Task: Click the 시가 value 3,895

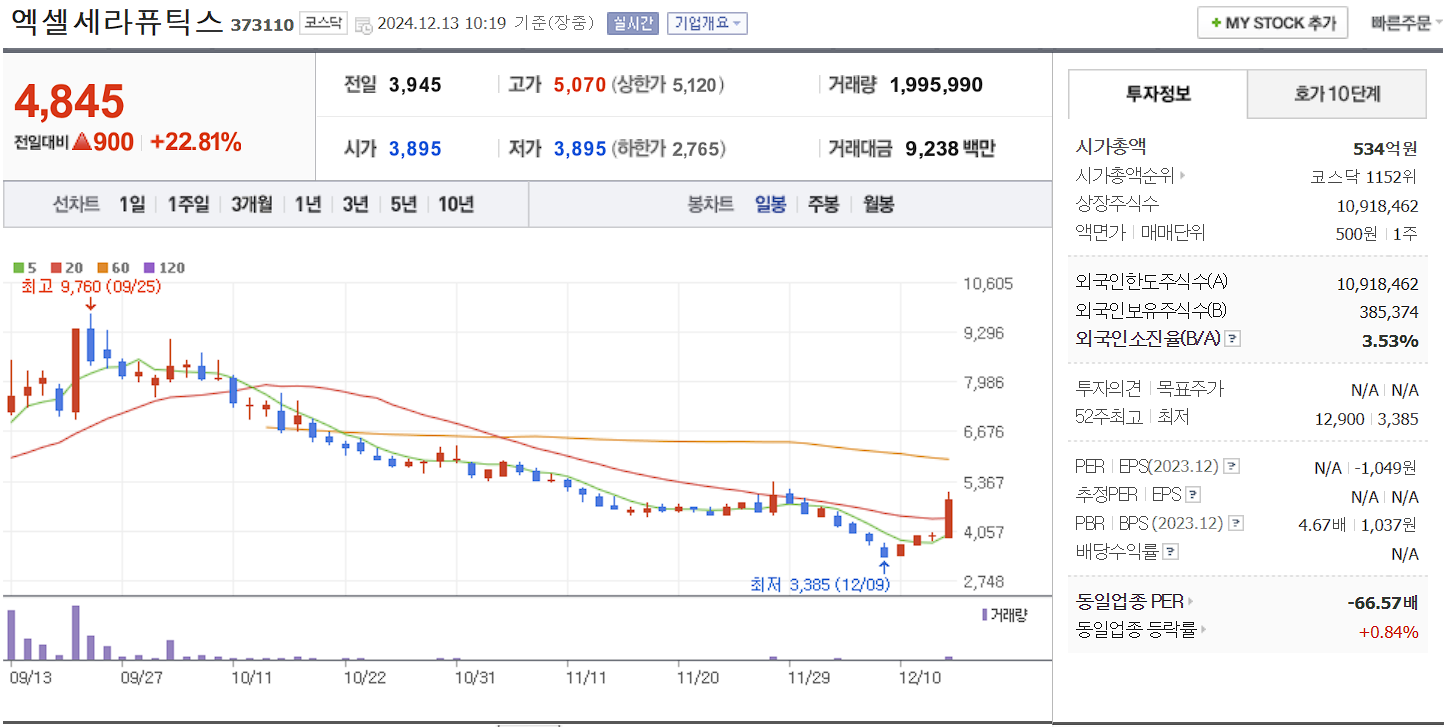Action: click(x=415, y=149)
